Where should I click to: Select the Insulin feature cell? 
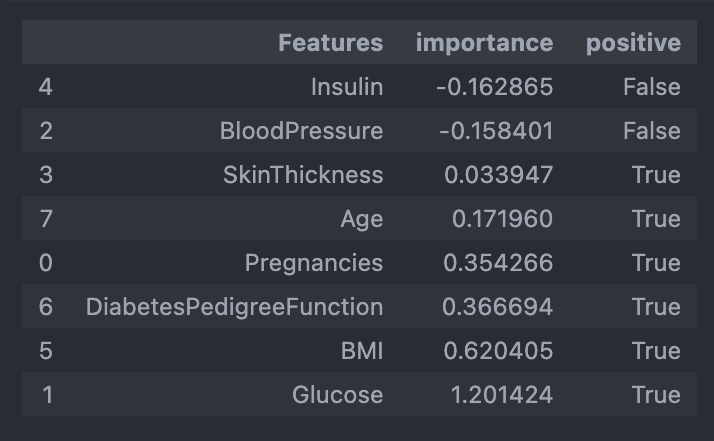point(346,87)
